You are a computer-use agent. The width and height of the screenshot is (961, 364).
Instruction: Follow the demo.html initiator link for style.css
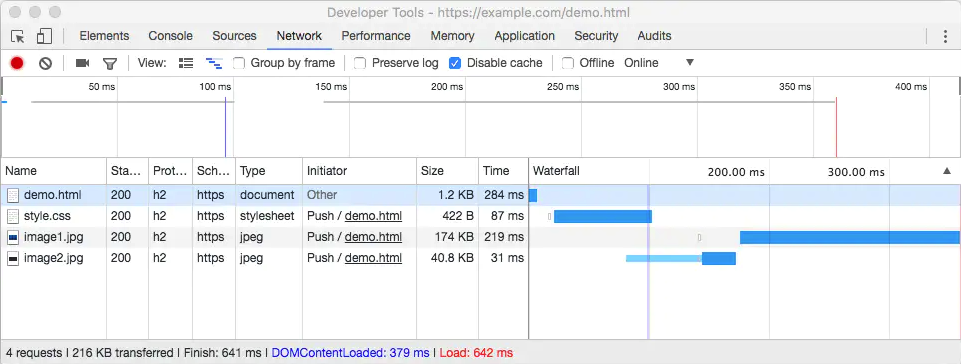point(373,216)
